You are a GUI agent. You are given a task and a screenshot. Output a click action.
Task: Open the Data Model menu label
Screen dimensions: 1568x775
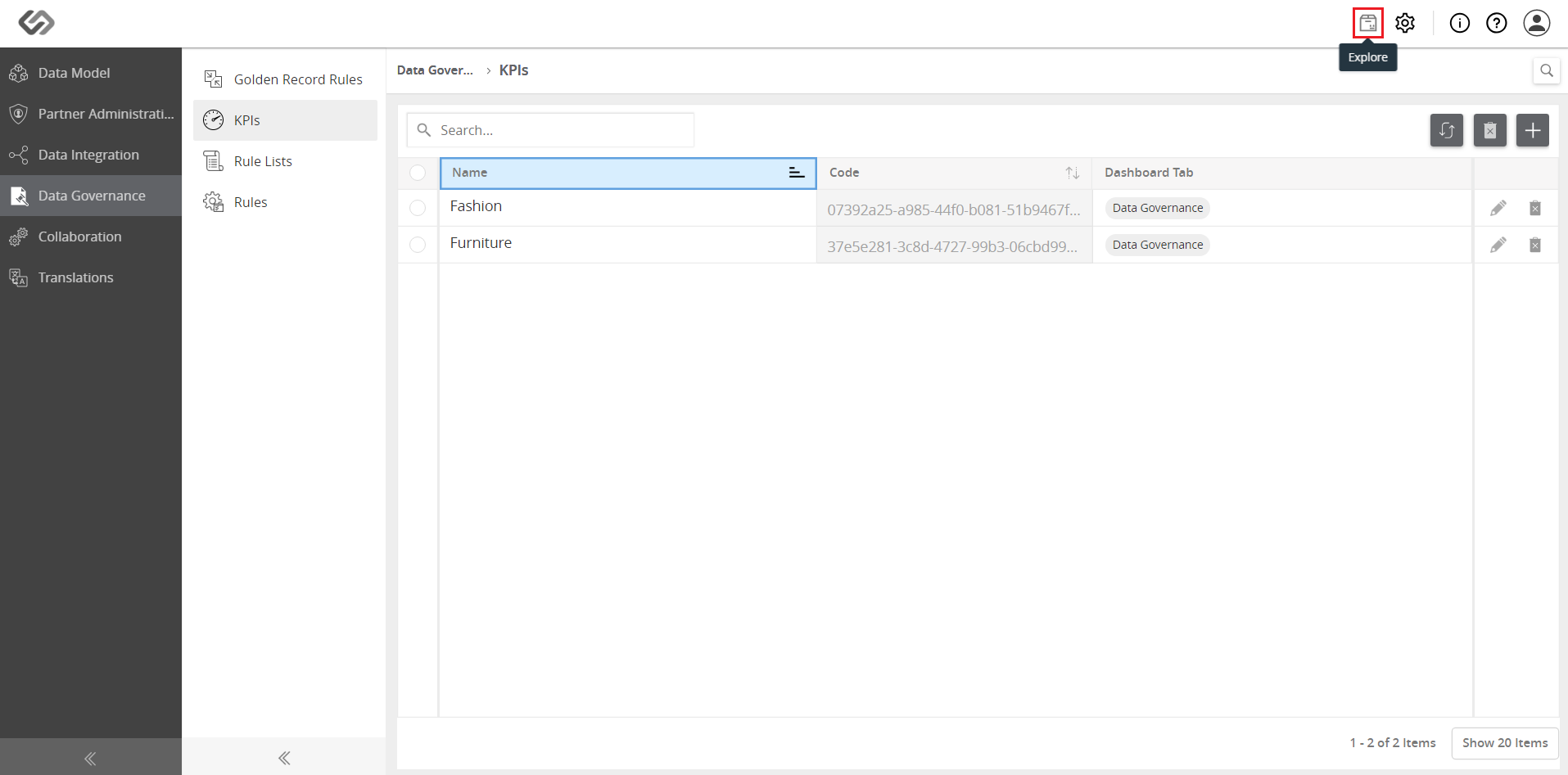(74, 73)
